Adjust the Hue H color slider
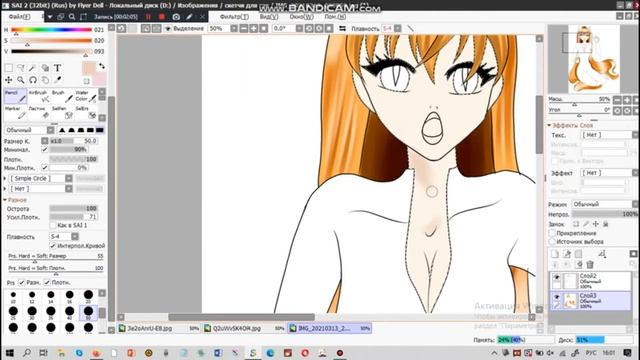Image resolution: width=640 pixels, height=360 pixels. point(51,30)
